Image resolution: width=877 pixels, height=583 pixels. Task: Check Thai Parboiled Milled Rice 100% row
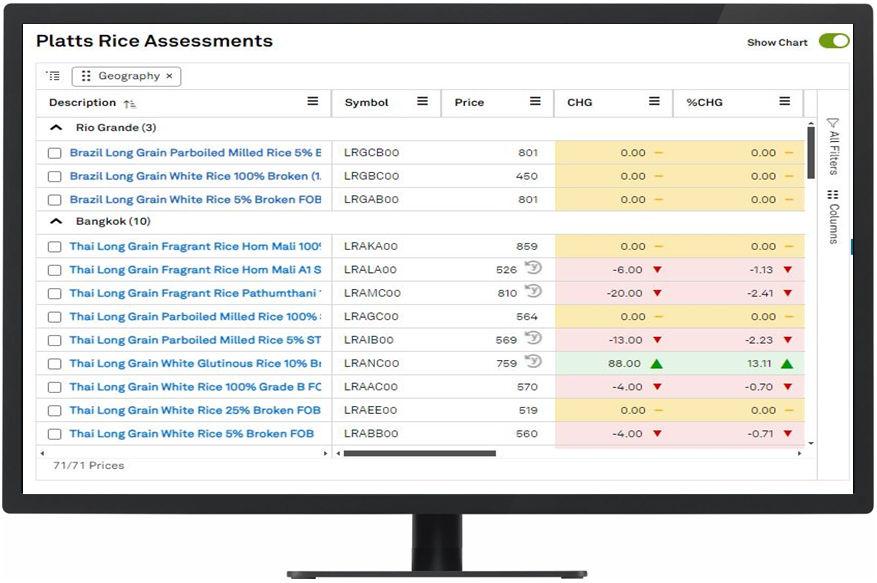[x=54, y=317]
